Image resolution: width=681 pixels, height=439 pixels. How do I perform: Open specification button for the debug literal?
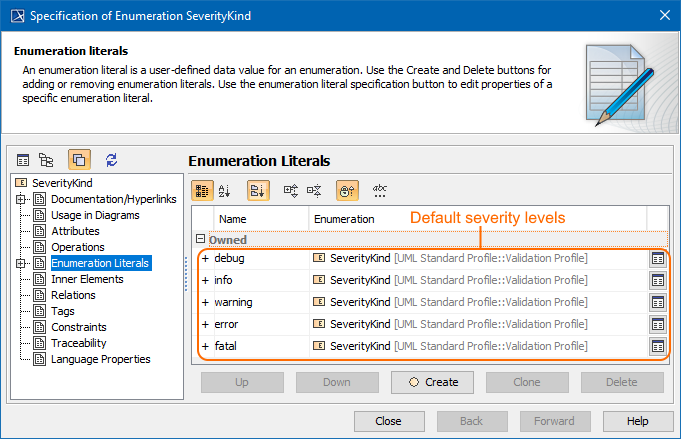(x=657, y=258)
